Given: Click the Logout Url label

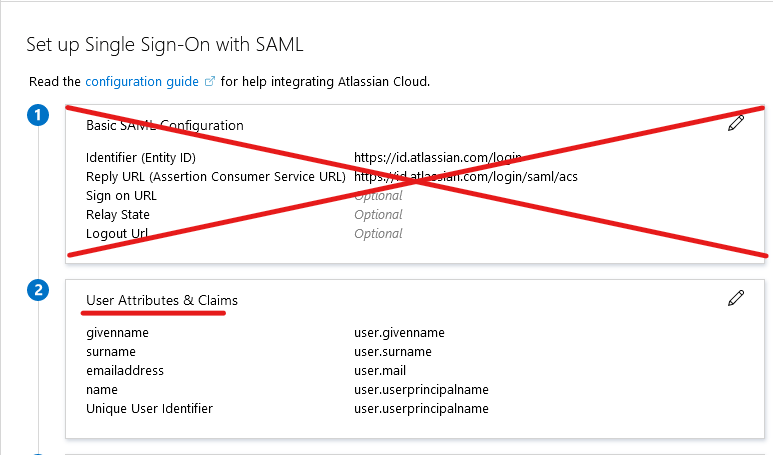Looking at the screenshot, I should tap(118, 234).
